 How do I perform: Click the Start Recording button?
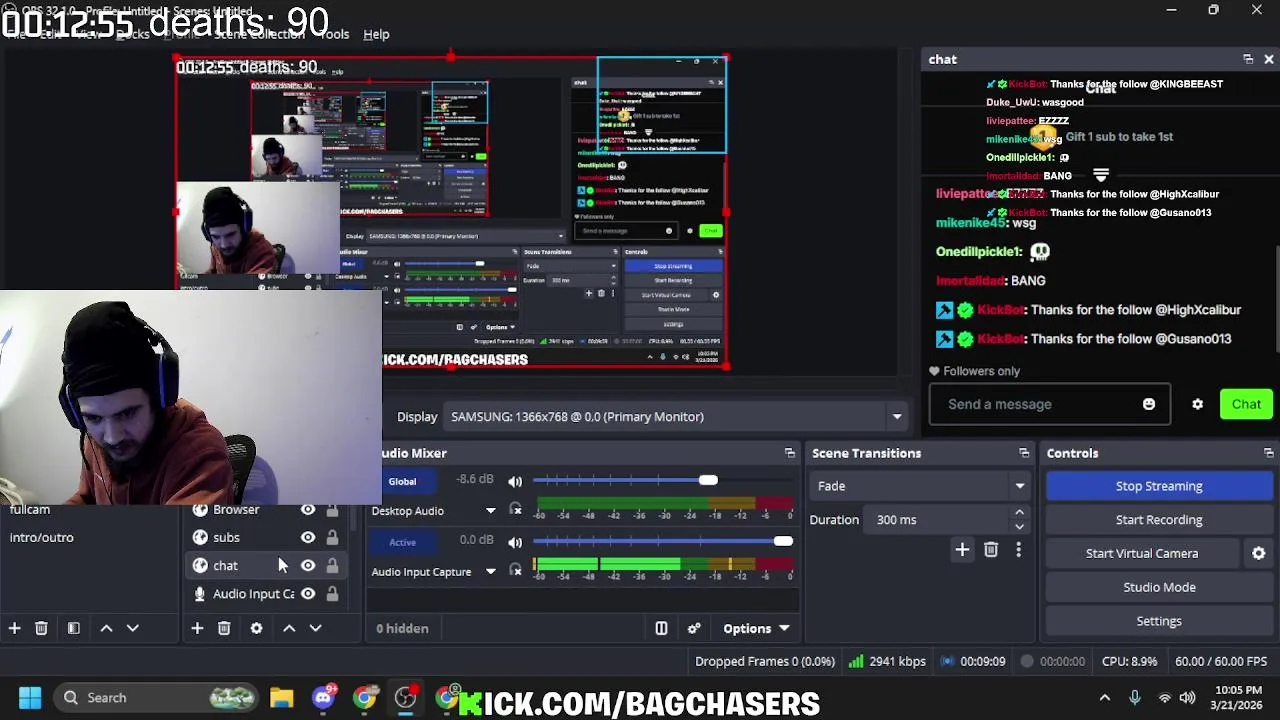pos(1159,520)
